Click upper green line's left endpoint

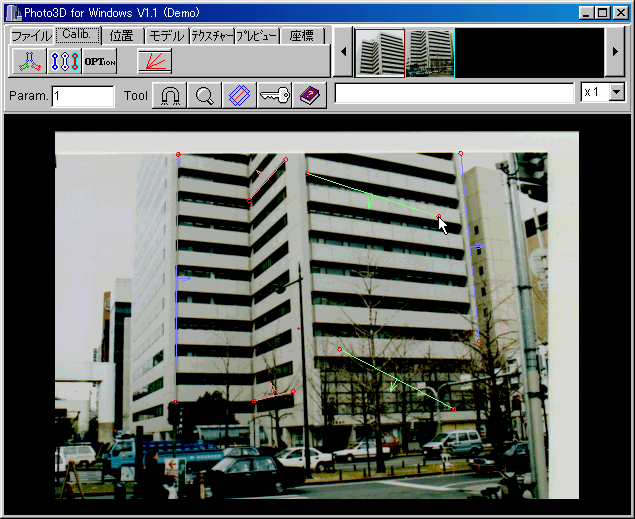[x=307, y=174]
